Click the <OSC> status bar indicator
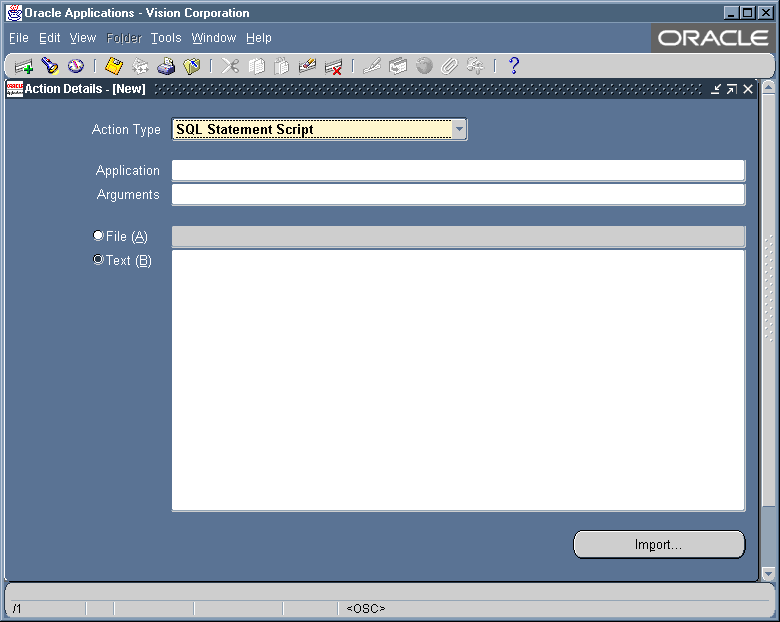This screenshot has width=780, height=622. pos(366,608)
